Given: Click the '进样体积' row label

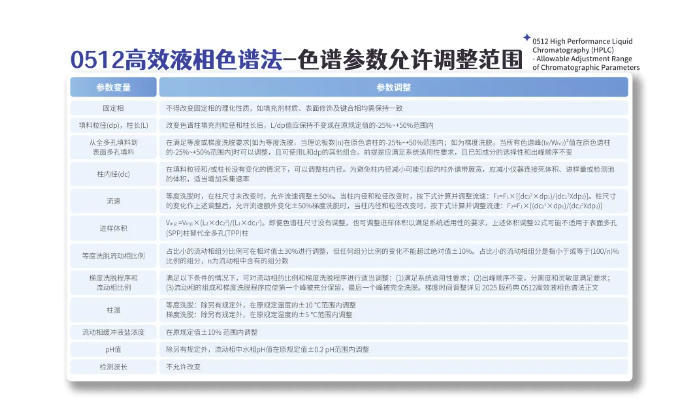Looking at the screenshot, I should [x=113, y=228].
